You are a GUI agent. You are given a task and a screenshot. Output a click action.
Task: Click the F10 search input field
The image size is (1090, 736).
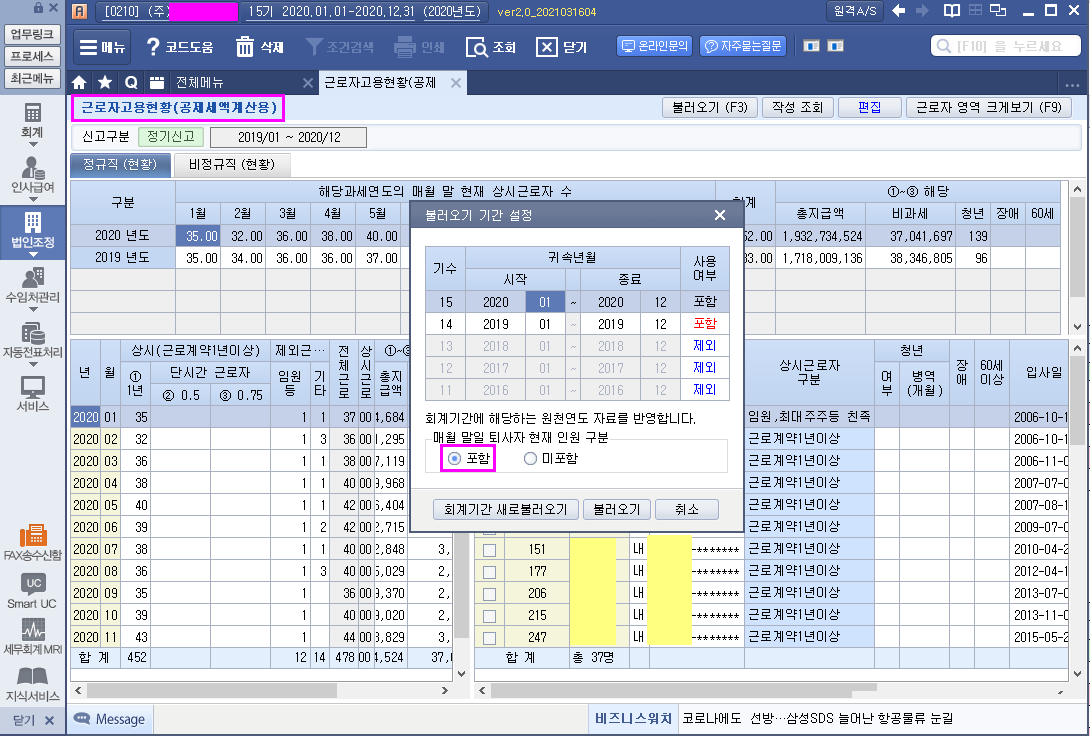(1003, 47)
